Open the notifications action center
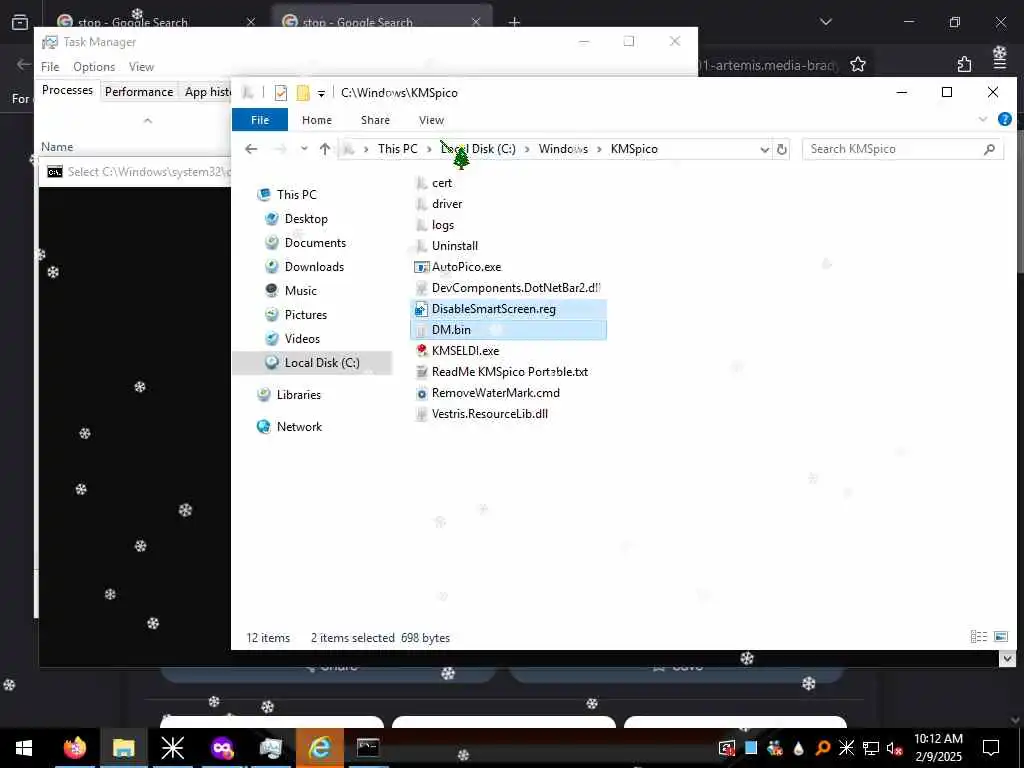Screen dimensions: 1024x768 [x=991, y=748]
